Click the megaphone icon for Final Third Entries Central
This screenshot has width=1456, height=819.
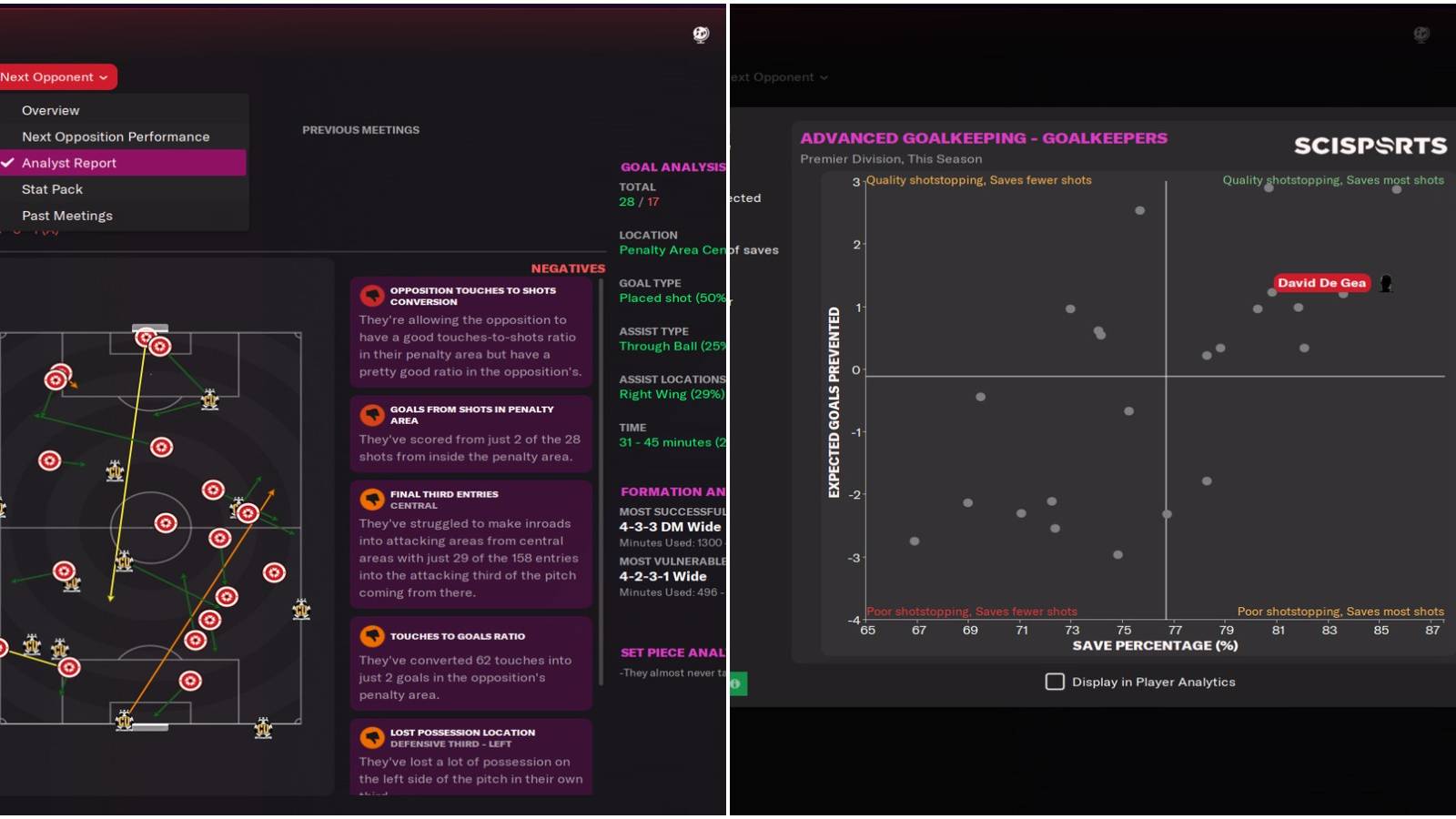click(372, 499)
